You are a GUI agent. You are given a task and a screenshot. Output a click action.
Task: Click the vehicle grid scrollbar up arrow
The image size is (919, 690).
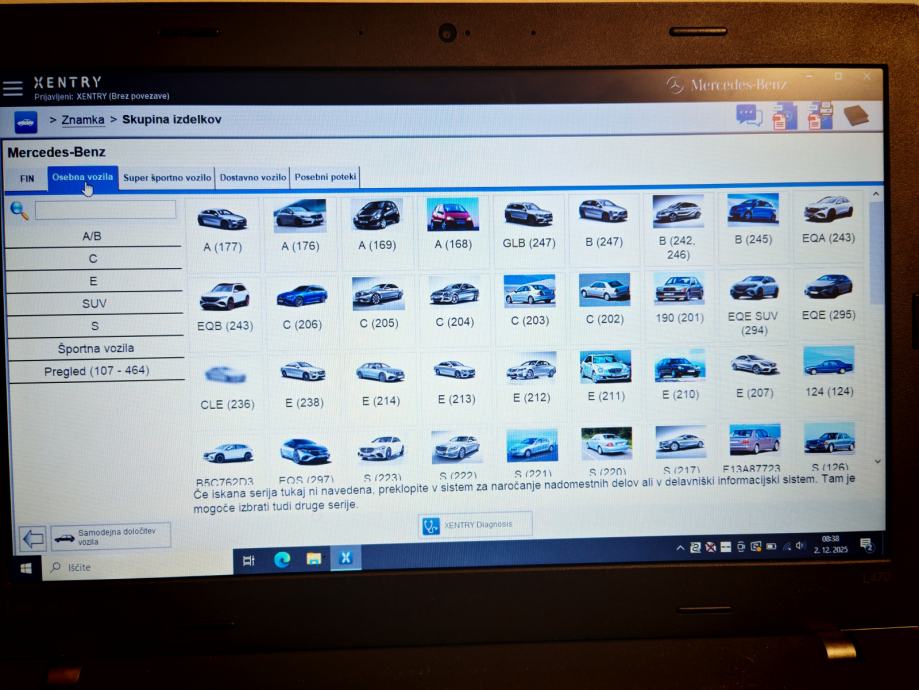[876, 195]
